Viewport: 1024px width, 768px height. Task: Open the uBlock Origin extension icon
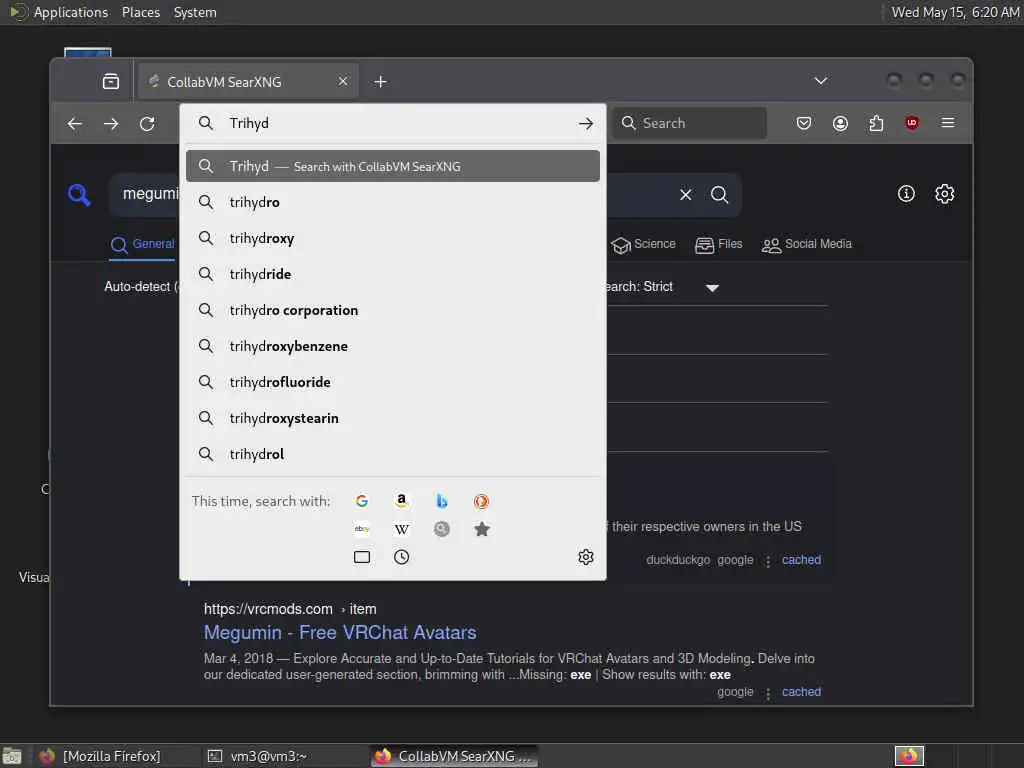point(912,123)
